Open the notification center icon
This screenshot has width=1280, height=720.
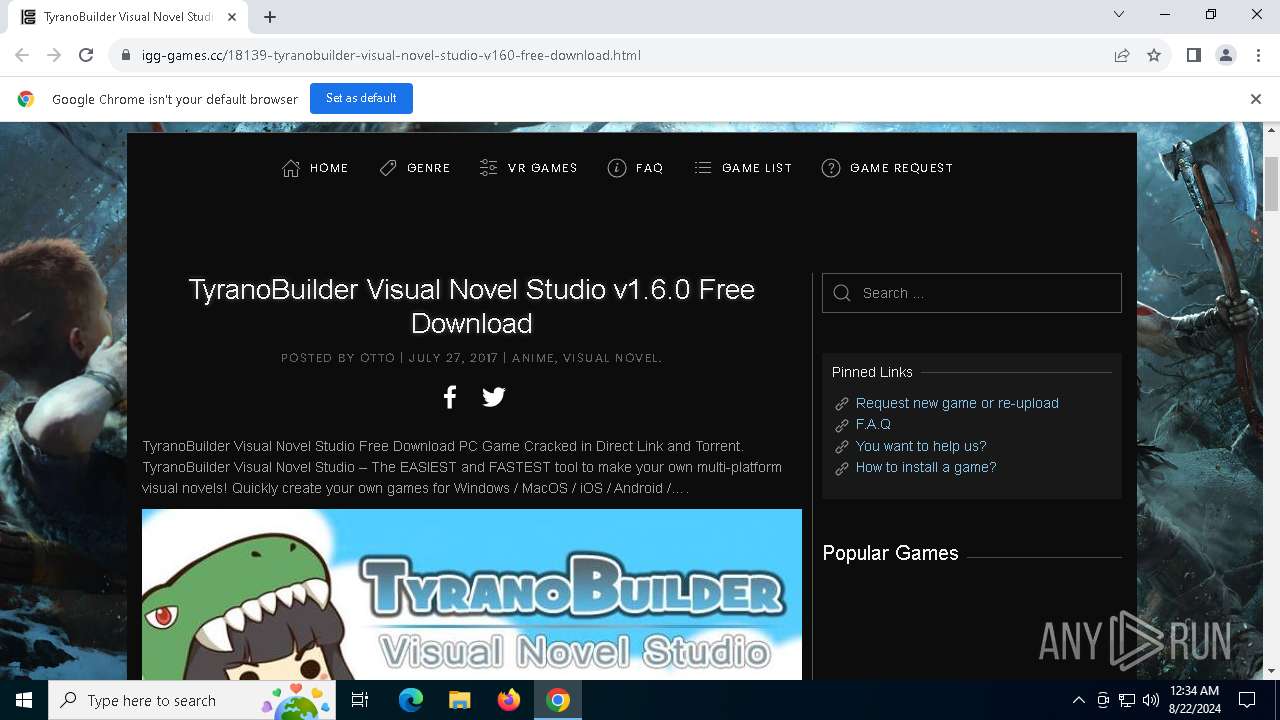1247,700
